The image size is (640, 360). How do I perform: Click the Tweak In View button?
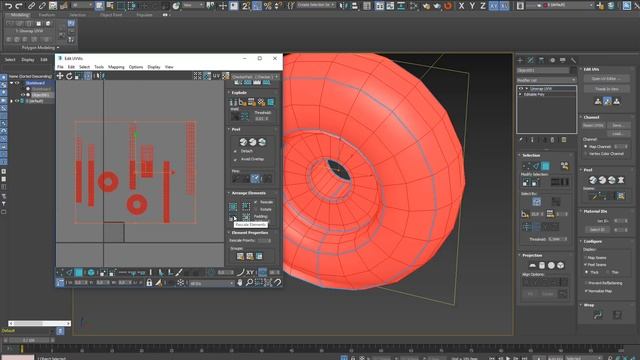[x=607, y=89]
